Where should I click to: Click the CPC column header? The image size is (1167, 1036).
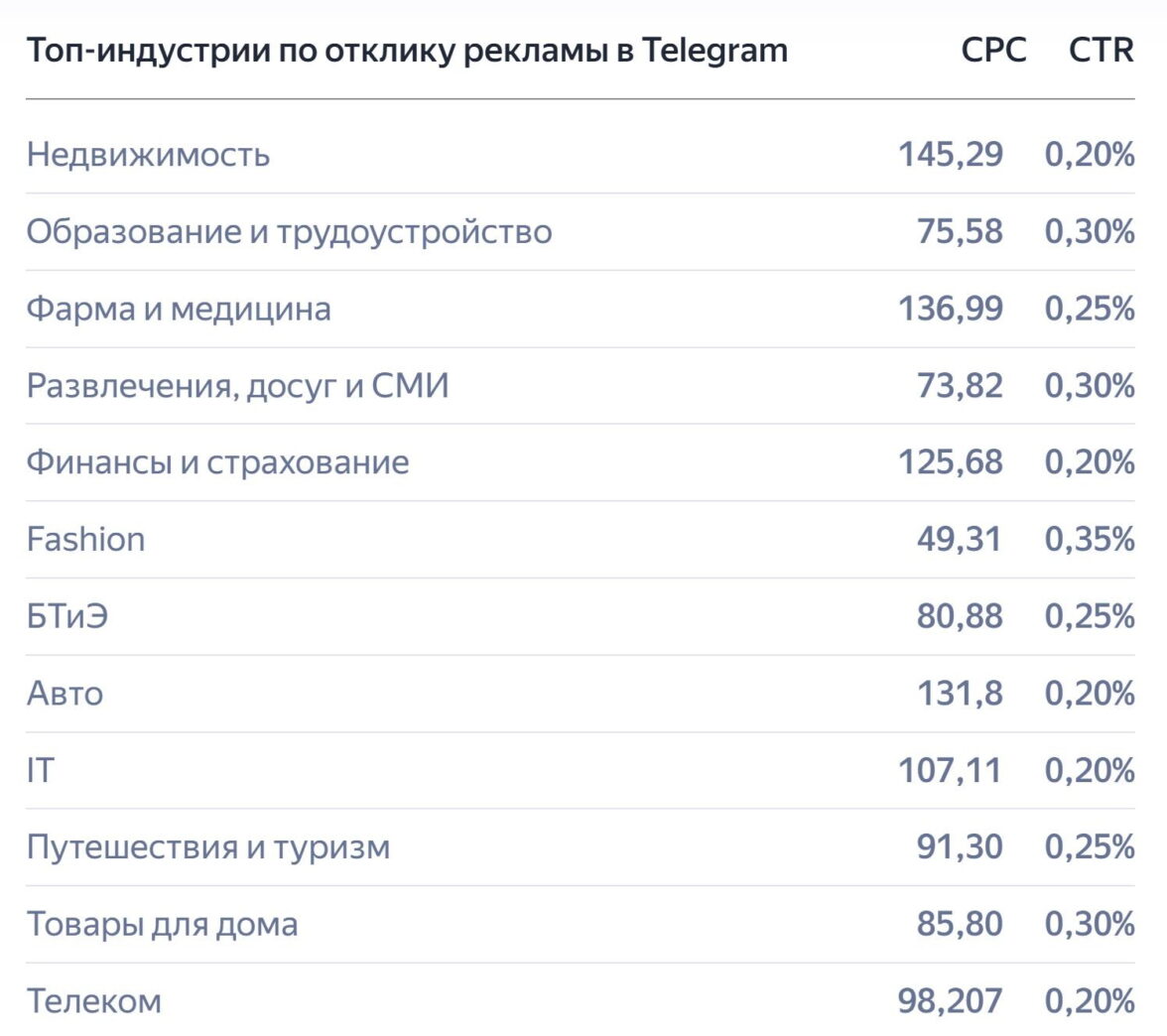993,51
